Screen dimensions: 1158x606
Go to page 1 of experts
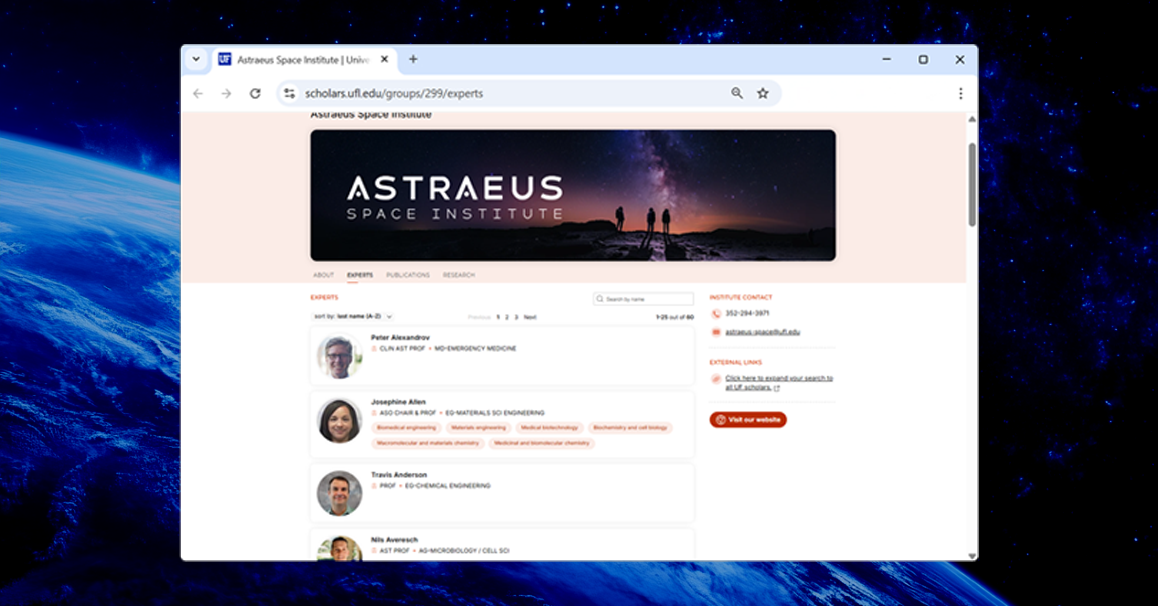click(498, 317)
